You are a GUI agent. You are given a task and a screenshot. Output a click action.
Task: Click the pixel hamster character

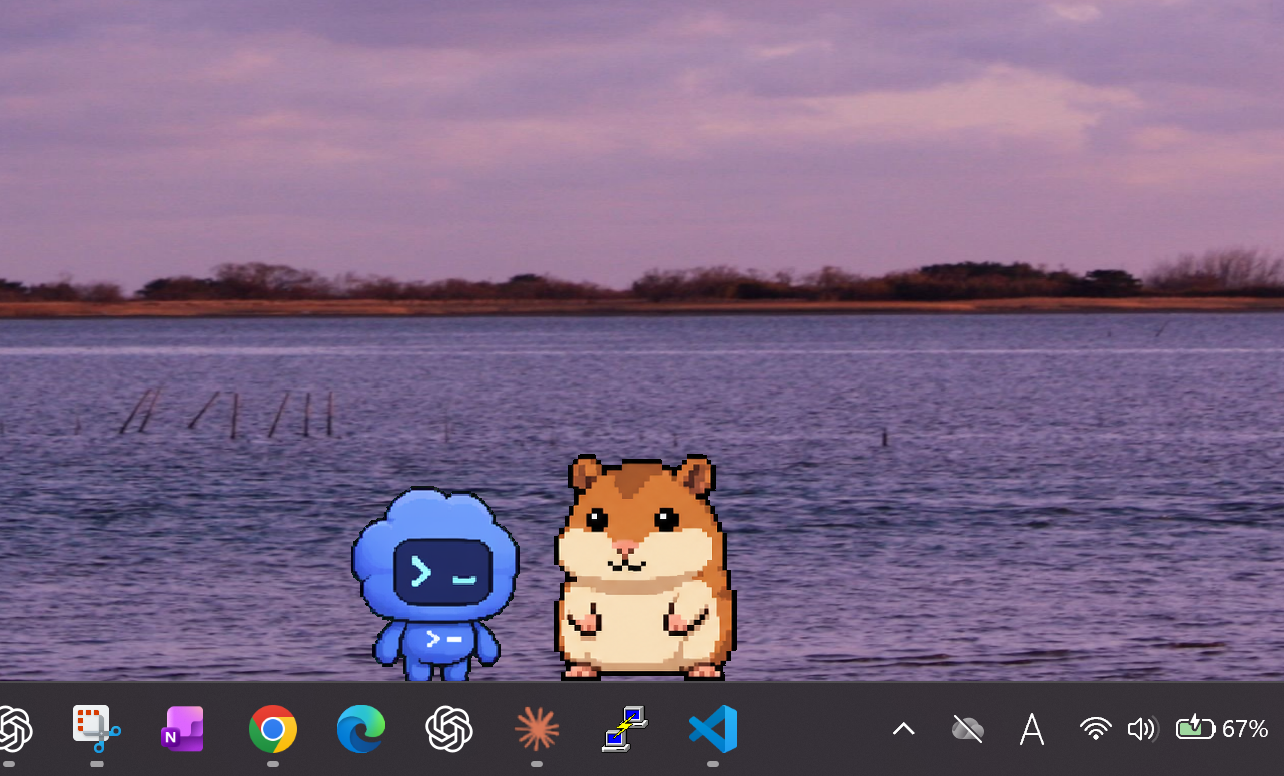[645, 567]
